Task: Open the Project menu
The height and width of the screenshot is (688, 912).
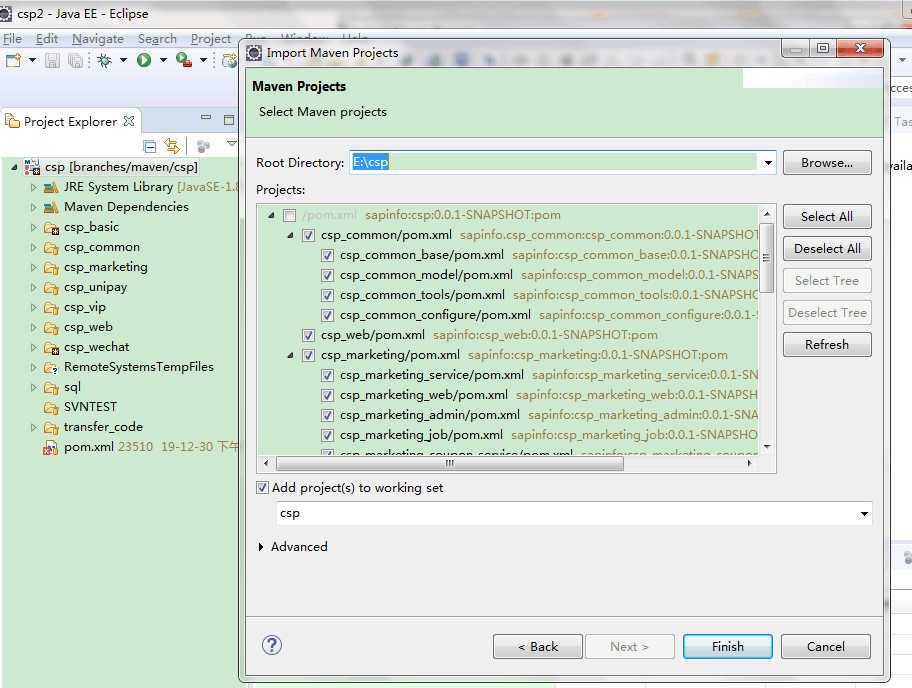Action: pyautogui.click(x=211, y=39)
